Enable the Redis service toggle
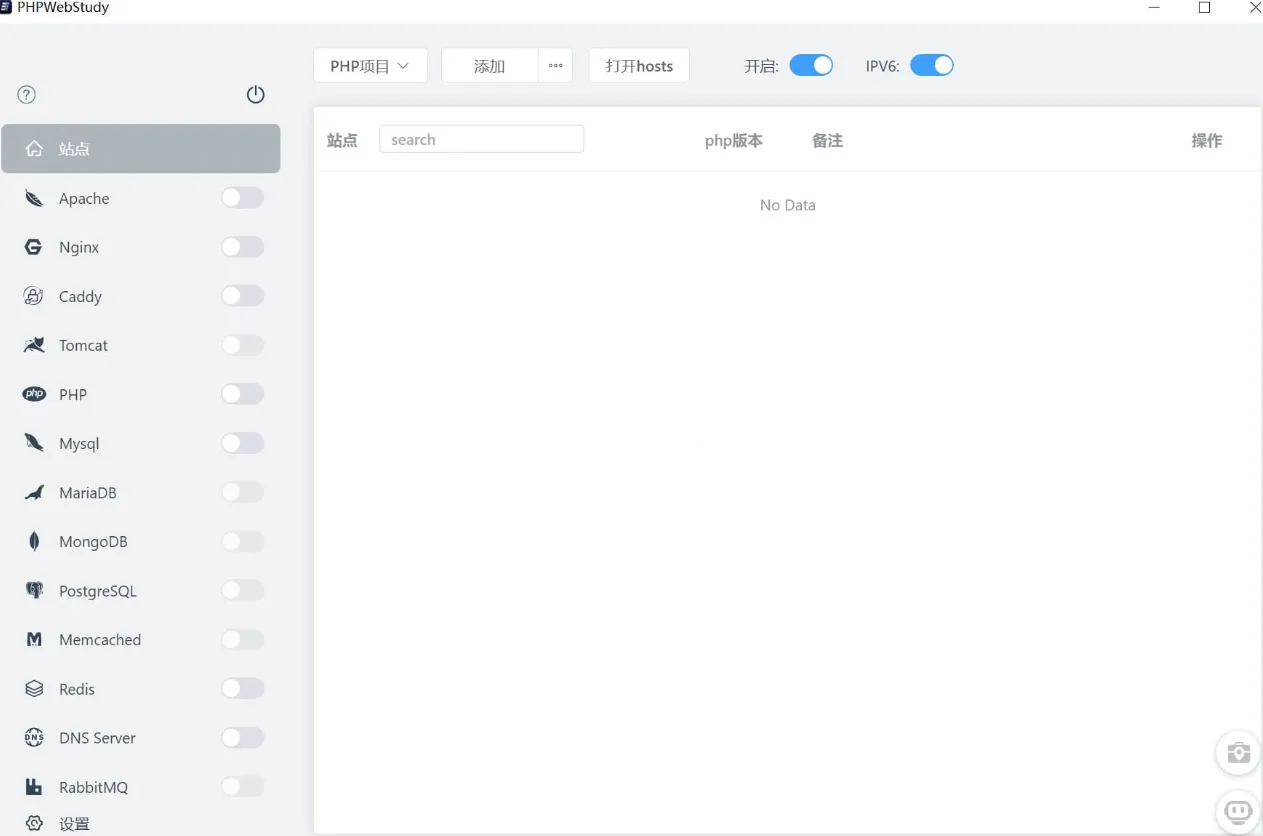1263x836 pixels. pos(242,688)
